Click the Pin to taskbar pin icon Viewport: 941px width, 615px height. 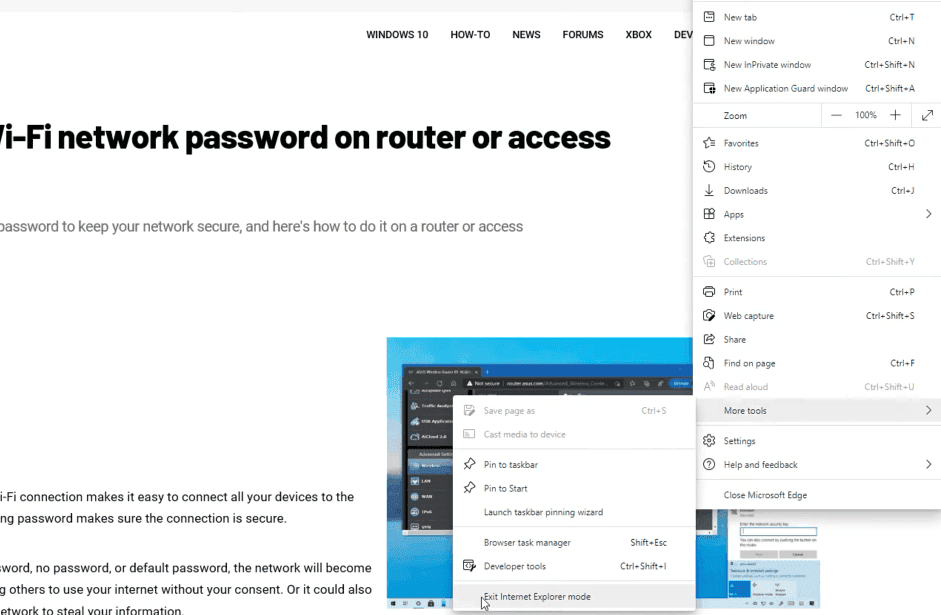point(469,464)
